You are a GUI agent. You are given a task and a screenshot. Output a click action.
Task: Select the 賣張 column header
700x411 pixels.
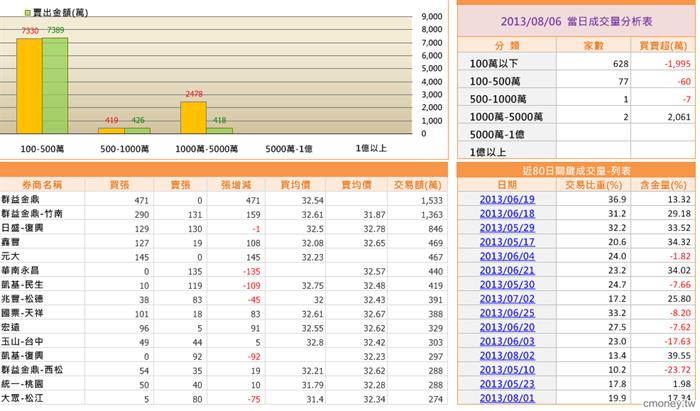[x=180, y=185]
